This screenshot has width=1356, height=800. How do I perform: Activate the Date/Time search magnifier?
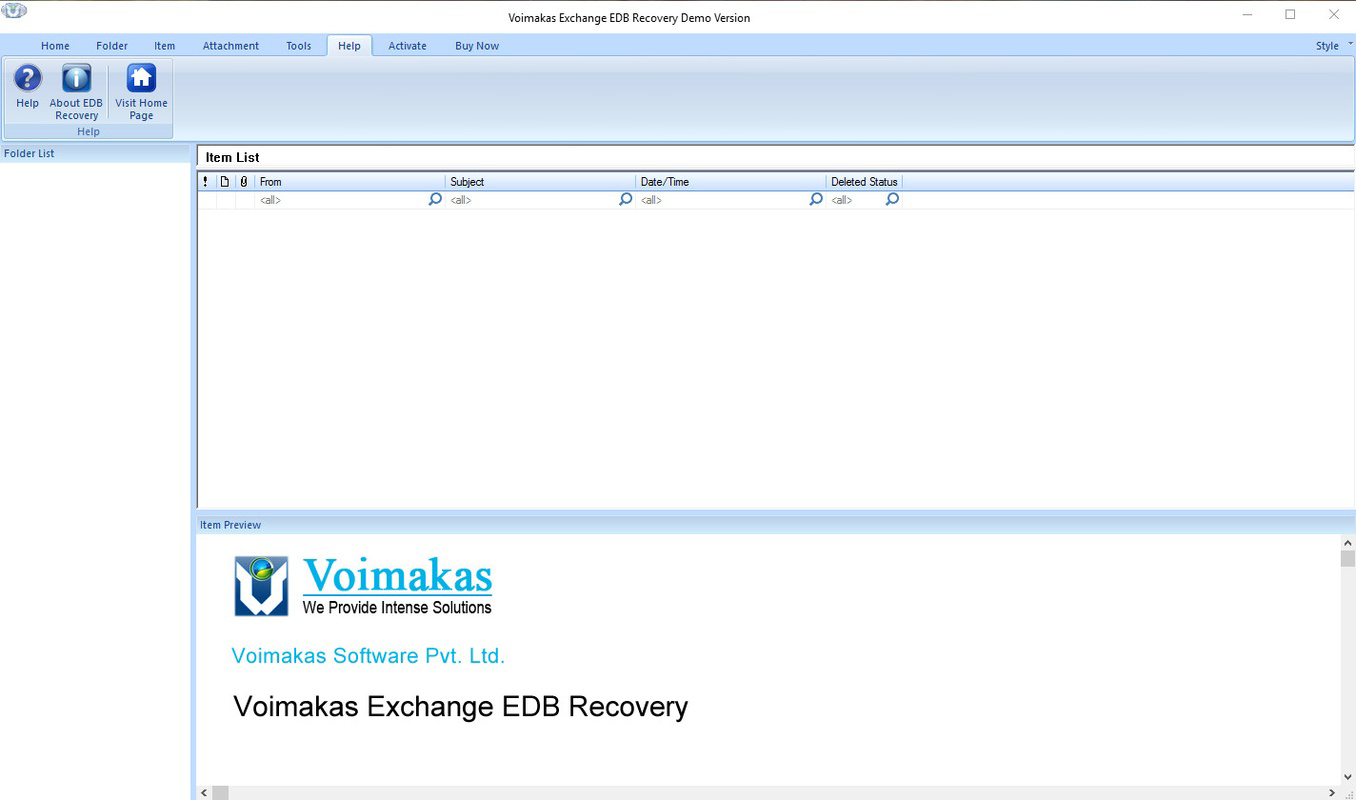pyautogui.click(x=815, y=199)
